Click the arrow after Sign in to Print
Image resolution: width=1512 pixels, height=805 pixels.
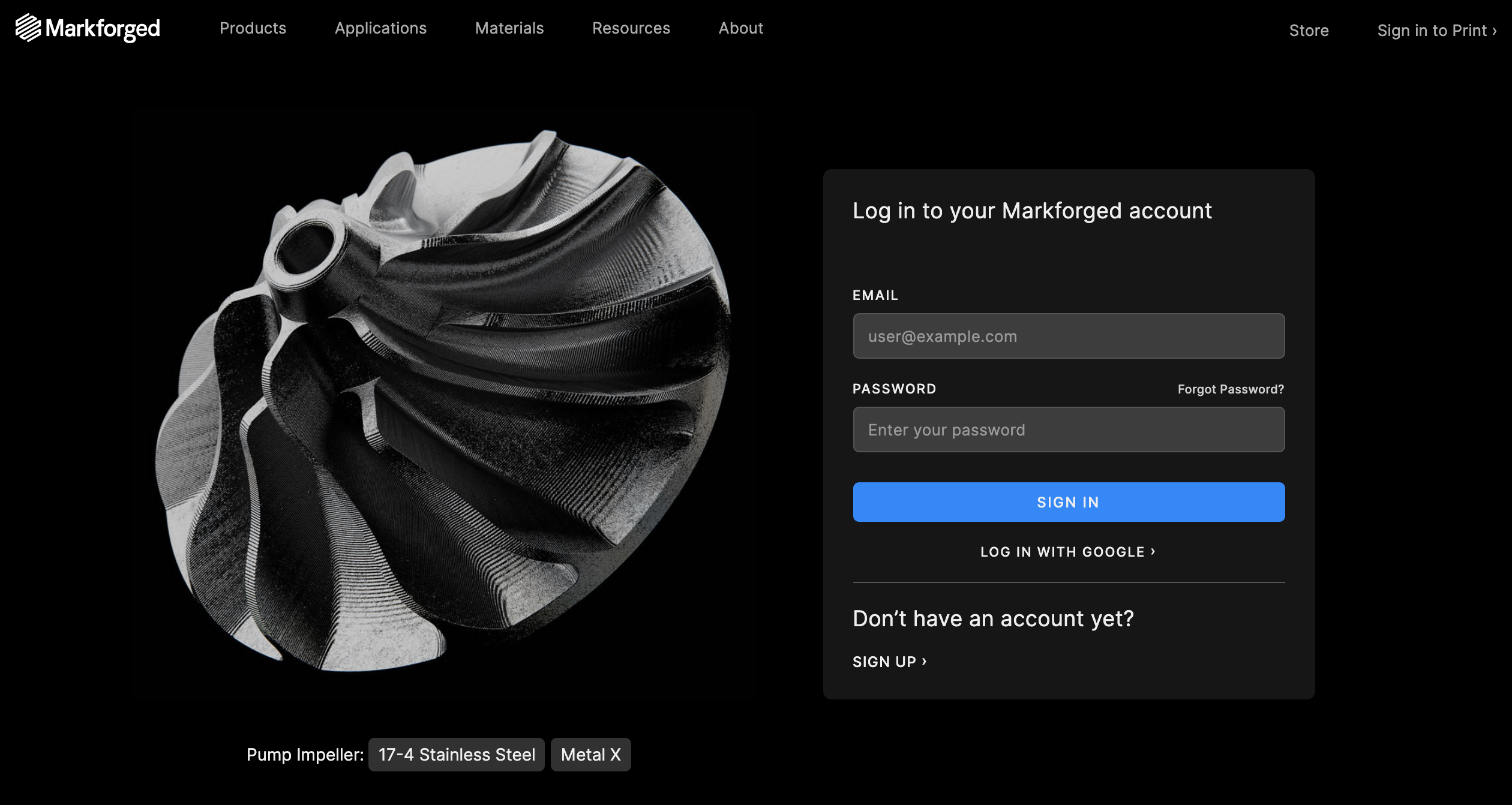[x=1495, y=31]
